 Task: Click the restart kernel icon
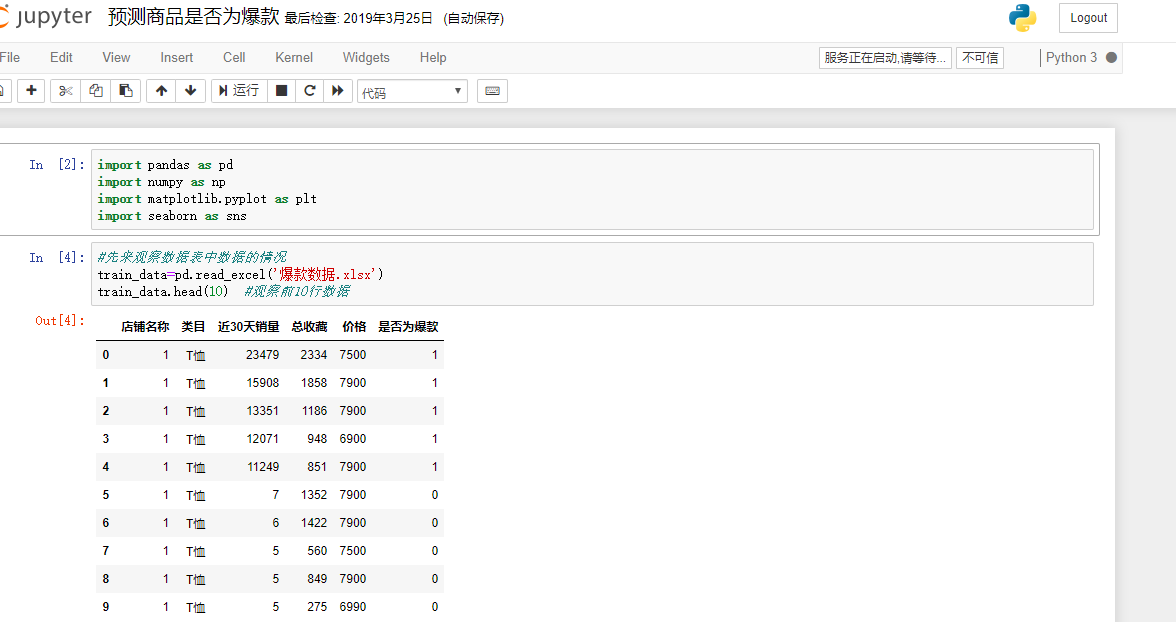309,90
